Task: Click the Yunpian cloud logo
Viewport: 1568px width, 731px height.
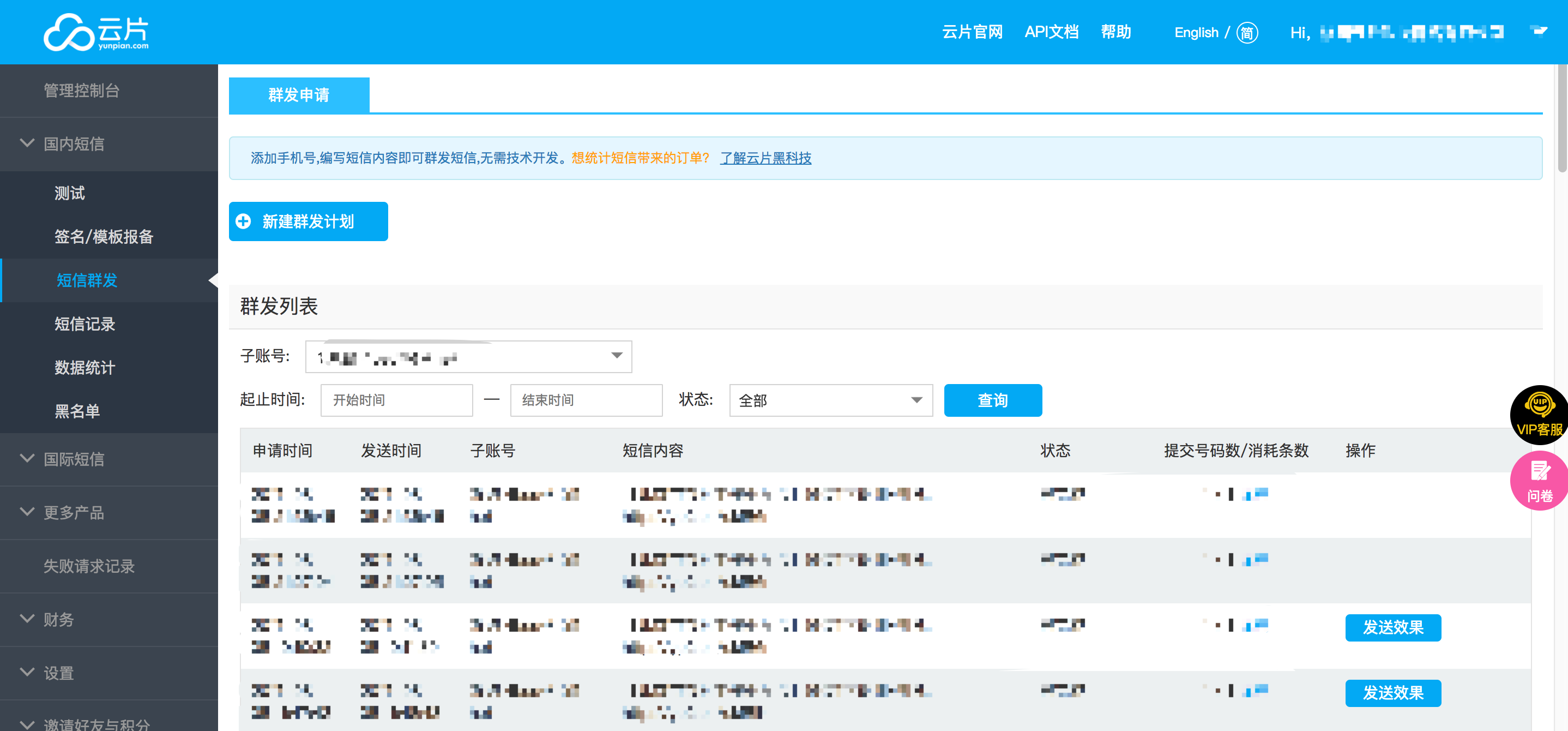Action: pyautogui.click(x=96, y=32)
